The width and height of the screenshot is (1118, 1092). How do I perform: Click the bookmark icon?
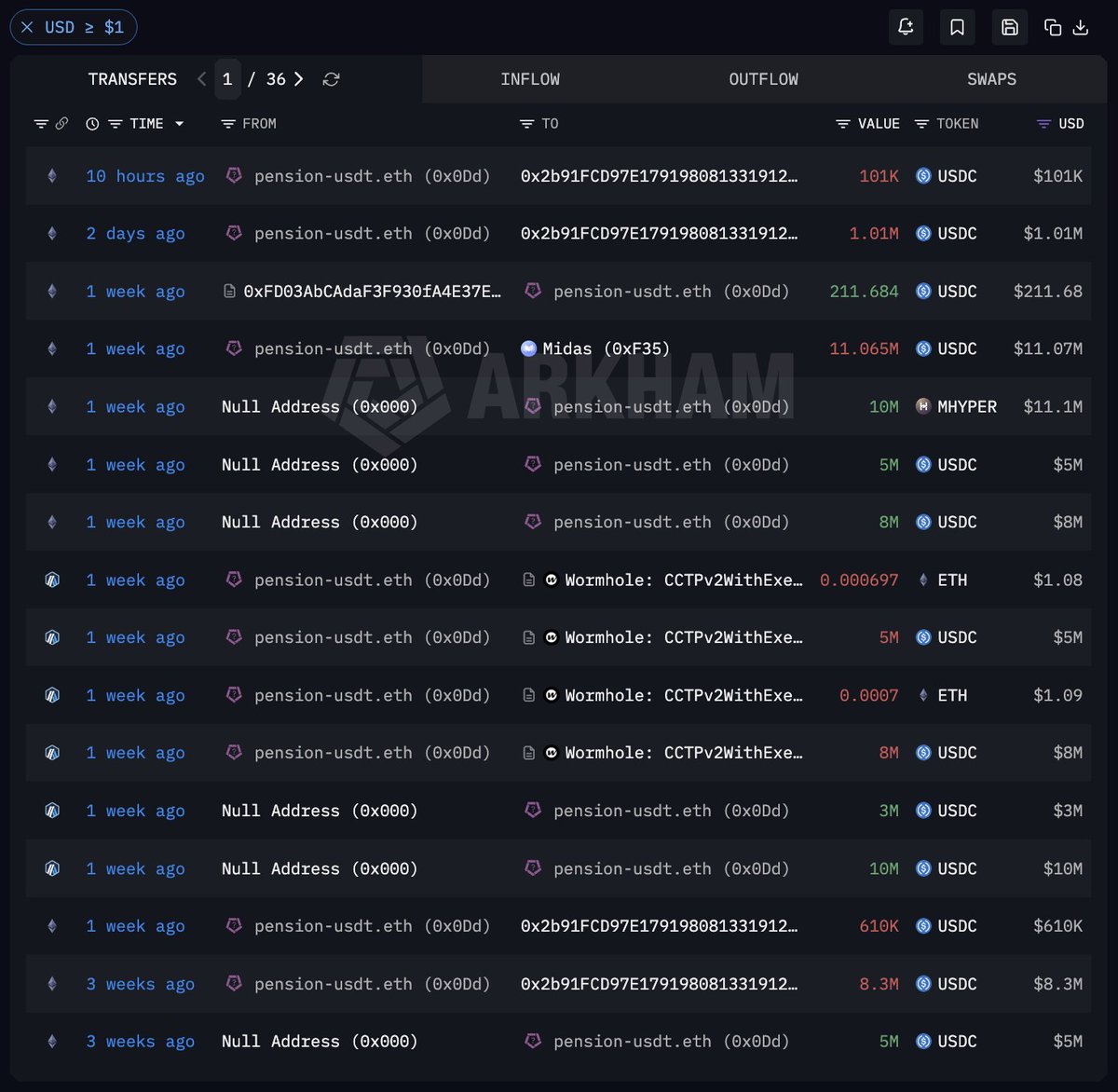point(957,27)
